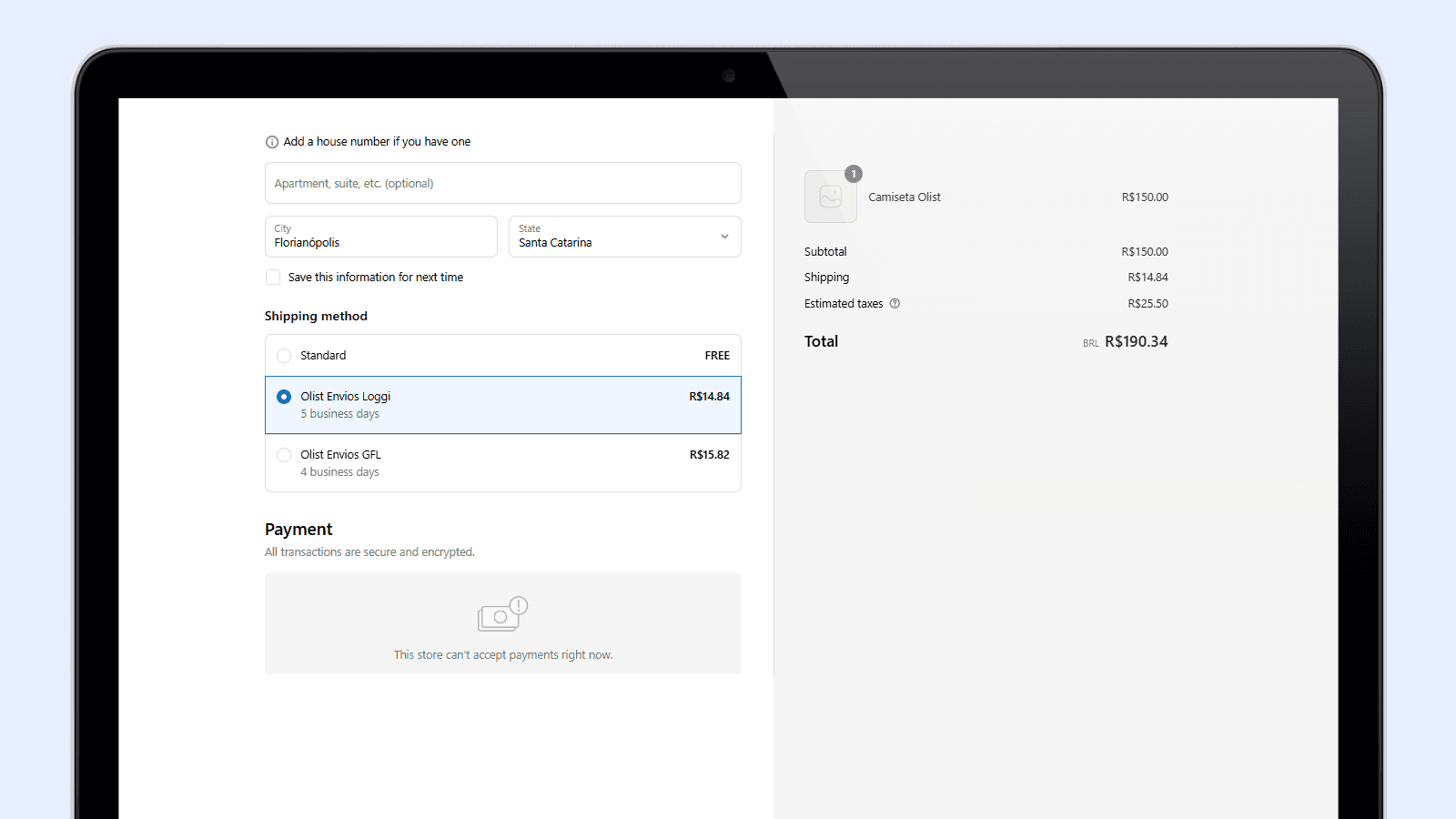Click the Estimated taxes help icon
Image resolution: width=1456 pixels, height=819 pixels.
point(895,304)
